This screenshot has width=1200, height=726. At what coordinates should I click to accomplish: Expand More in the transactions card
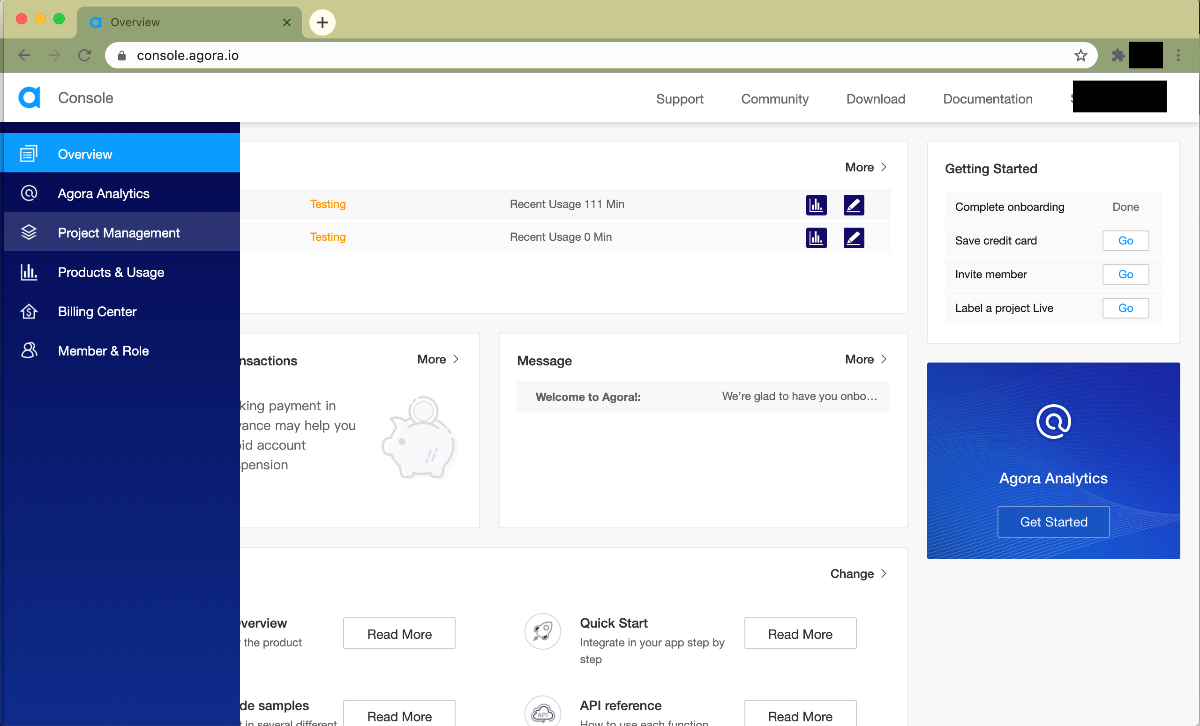click(438, 359)
